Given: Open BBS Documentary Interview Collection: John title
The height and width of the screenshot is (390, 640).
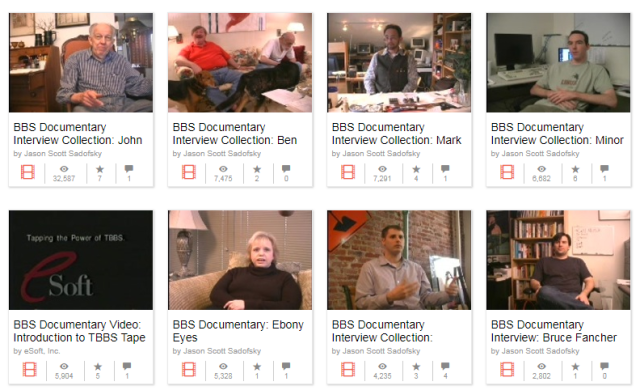Looking at the screenshot, I should pyautogui.click(x=78, y=133).
